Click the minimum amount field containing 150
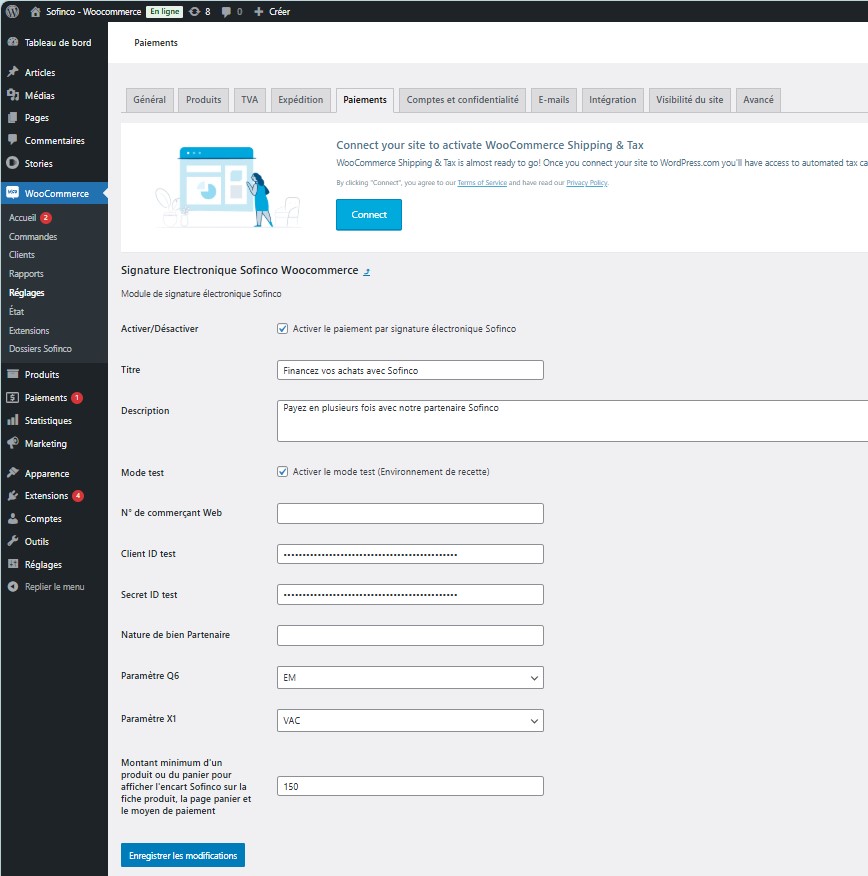The image size is (868, 876). (410, 786)
